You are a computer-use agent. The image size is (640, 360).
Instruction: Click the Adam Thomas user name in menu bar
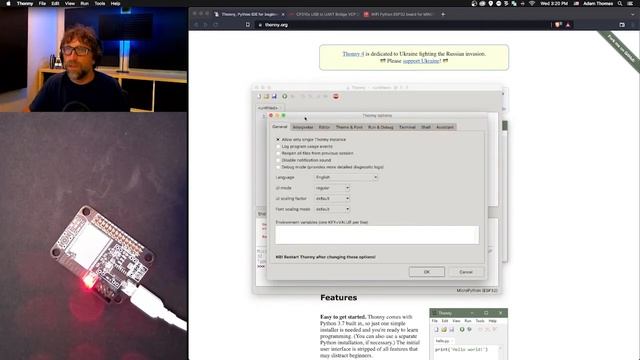pos(598,3)
